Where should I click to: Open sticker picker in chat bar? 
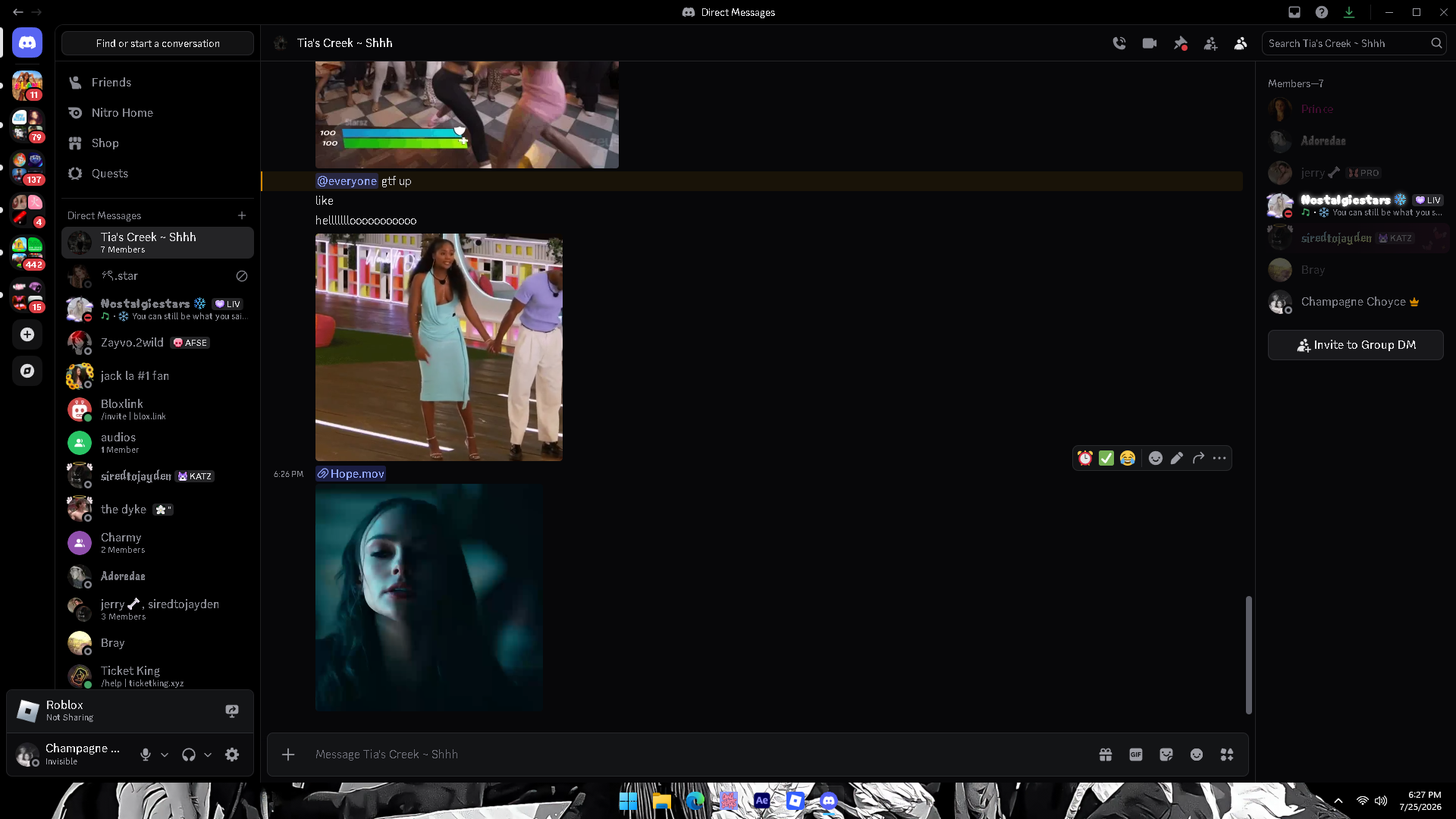point(1166,755)
